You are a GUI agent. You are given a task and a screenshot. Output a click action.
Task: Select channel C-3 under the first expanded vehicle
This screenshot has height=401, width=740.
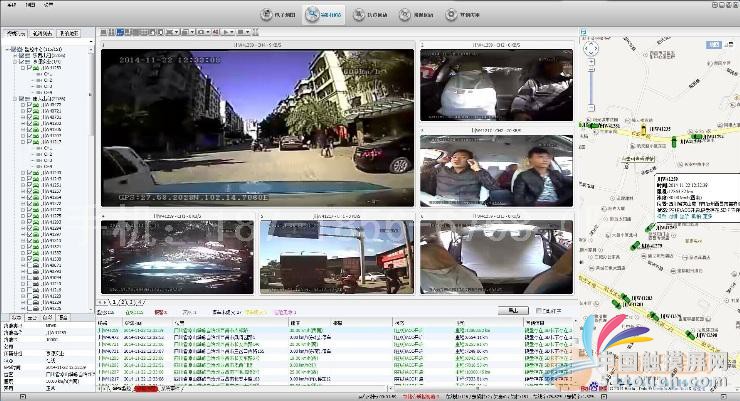coord(48,86)
